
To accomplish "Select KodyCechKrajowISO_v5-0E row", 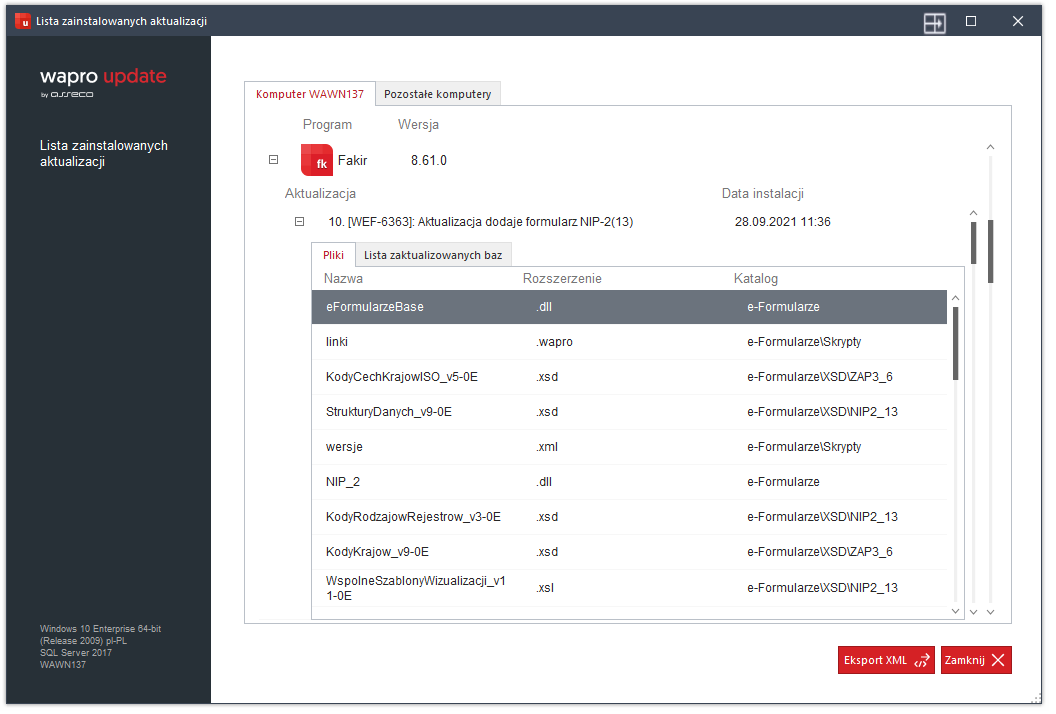I will [629, 377].
